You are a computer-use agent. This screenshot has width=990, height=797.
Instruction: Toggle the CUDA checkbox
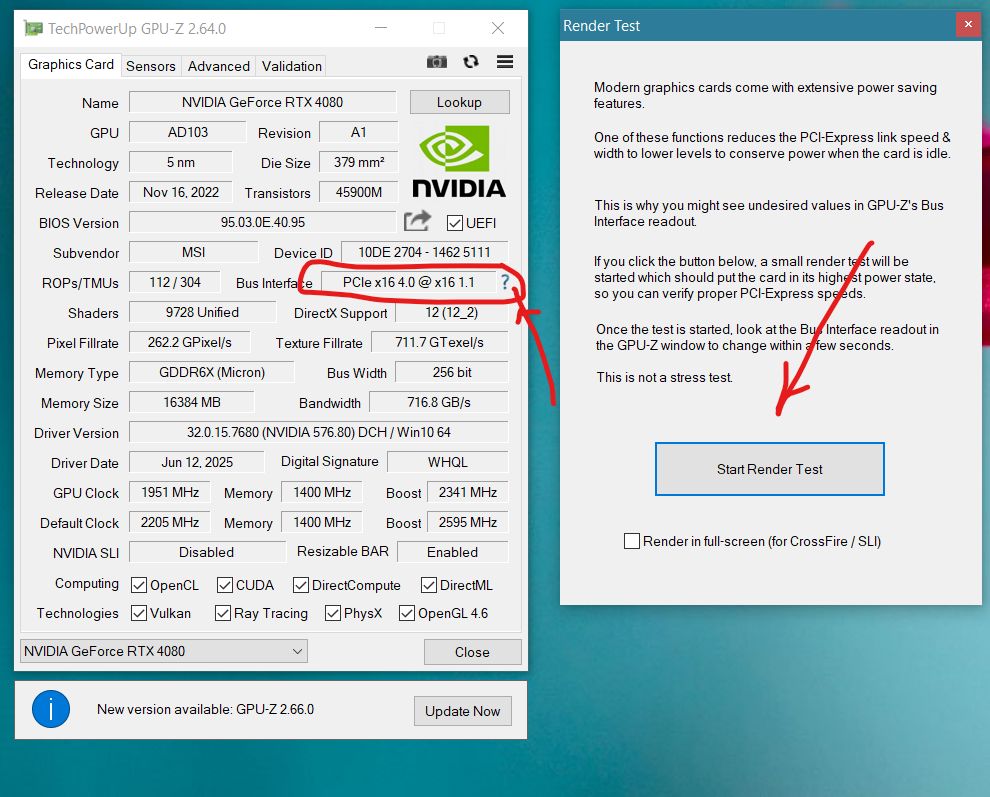point(225,585)
